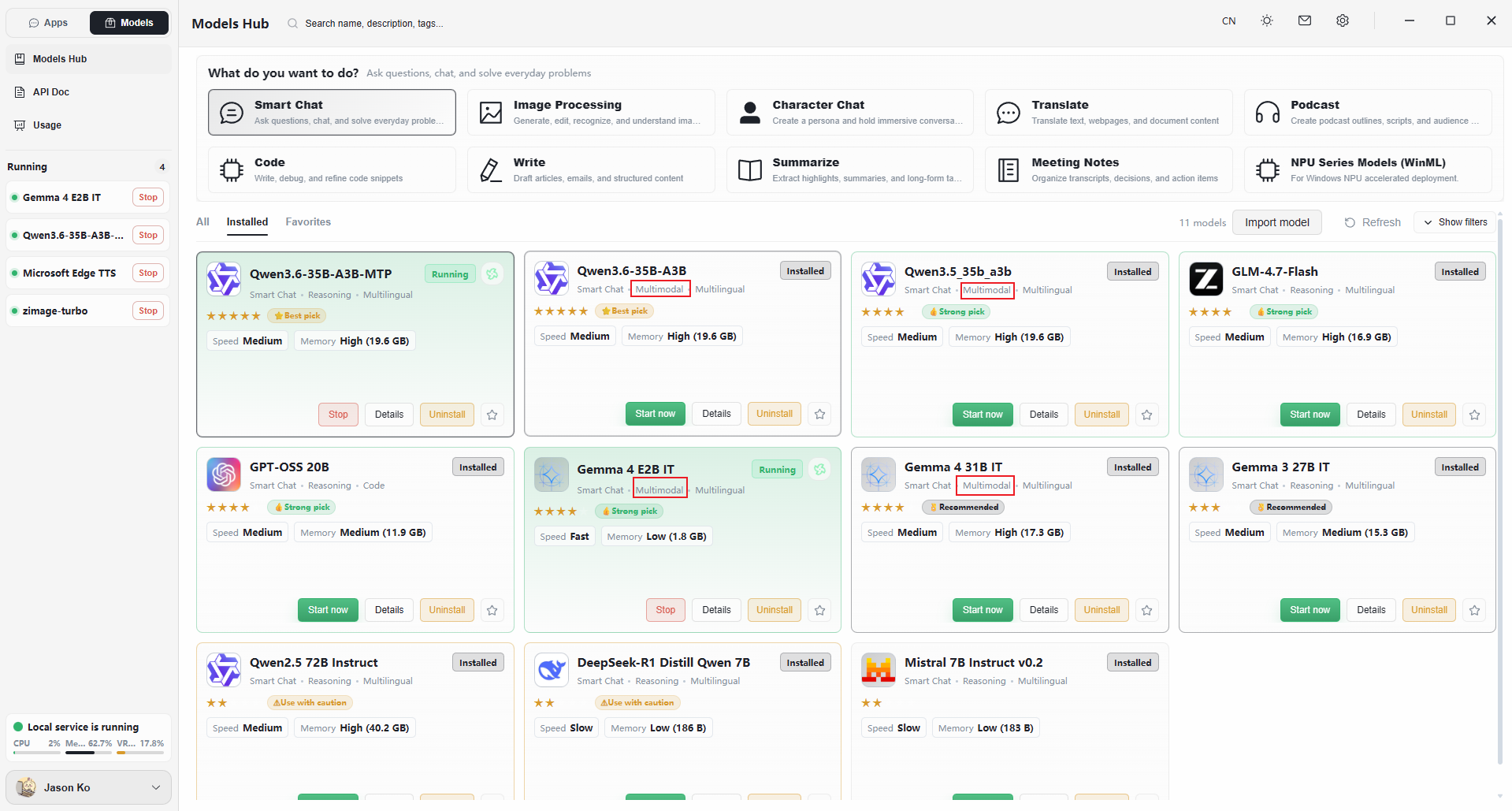Click the Qwen3.6-35B-A3B-MTP running spinner icon
This screenshot has height=811, width=1512.
(492, 274)
